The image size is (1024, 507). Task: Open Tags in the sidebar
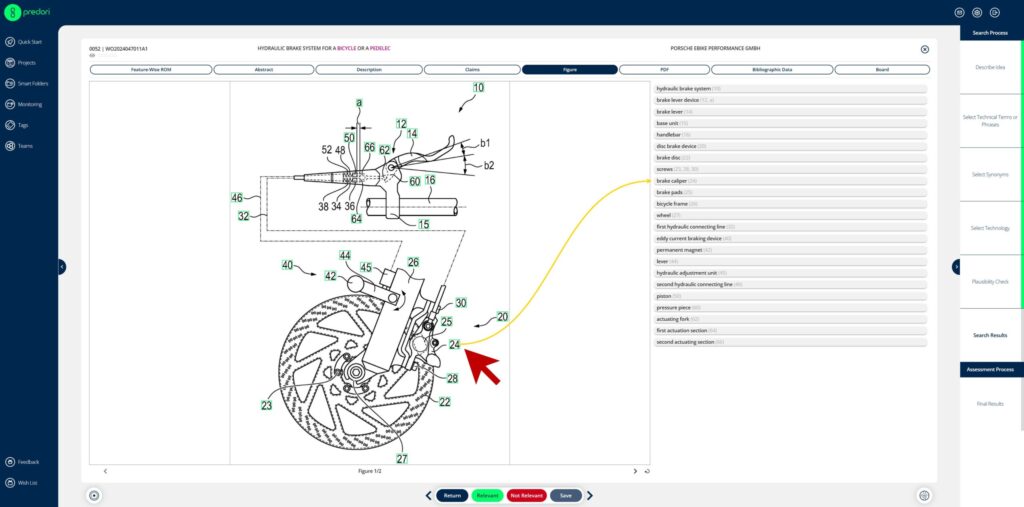(x=23, y=125)
